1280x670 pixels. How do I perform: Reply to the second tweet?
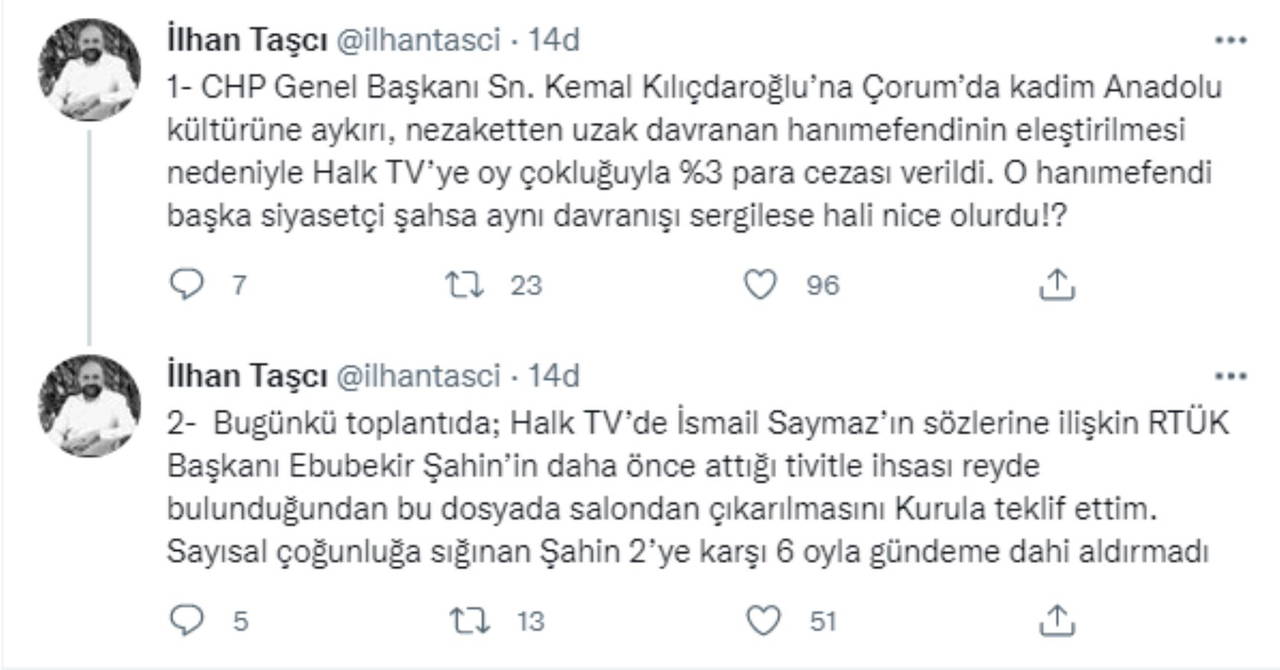click(187, 621)
